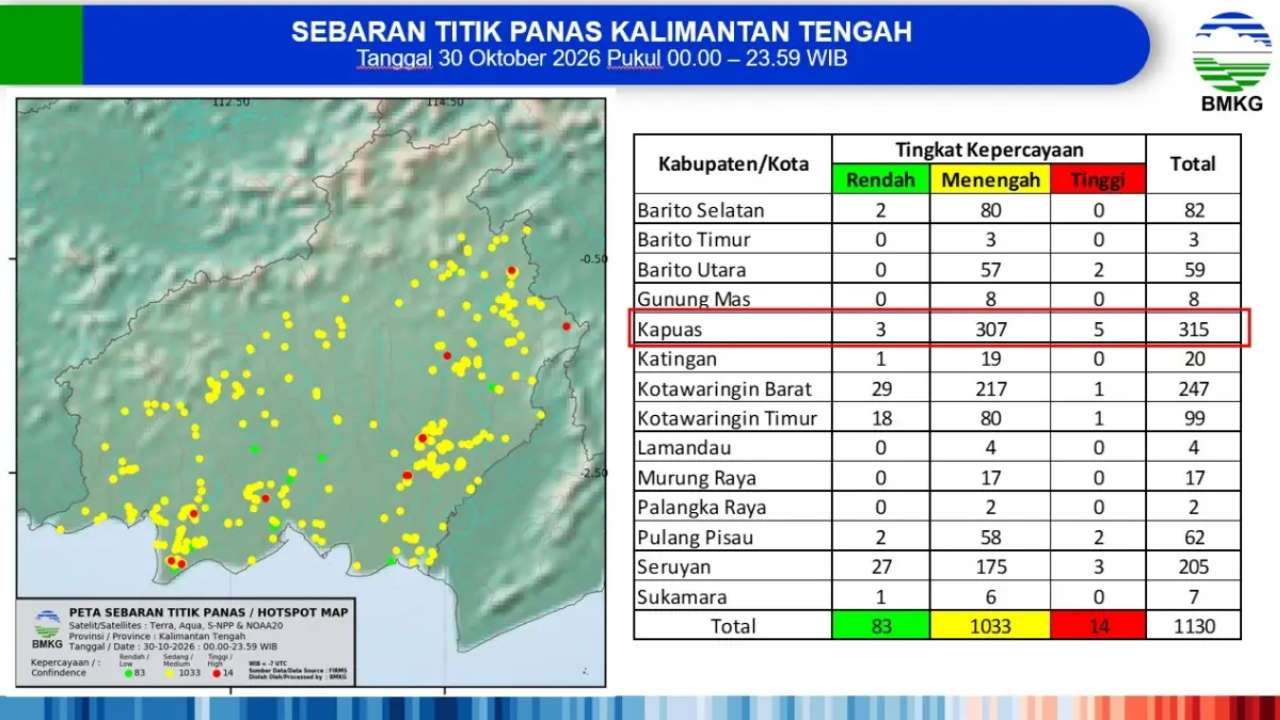Screen dimensions: 1280x720
Task: Select the Kotawaringin Timur row name
Action: coord(728,418)
